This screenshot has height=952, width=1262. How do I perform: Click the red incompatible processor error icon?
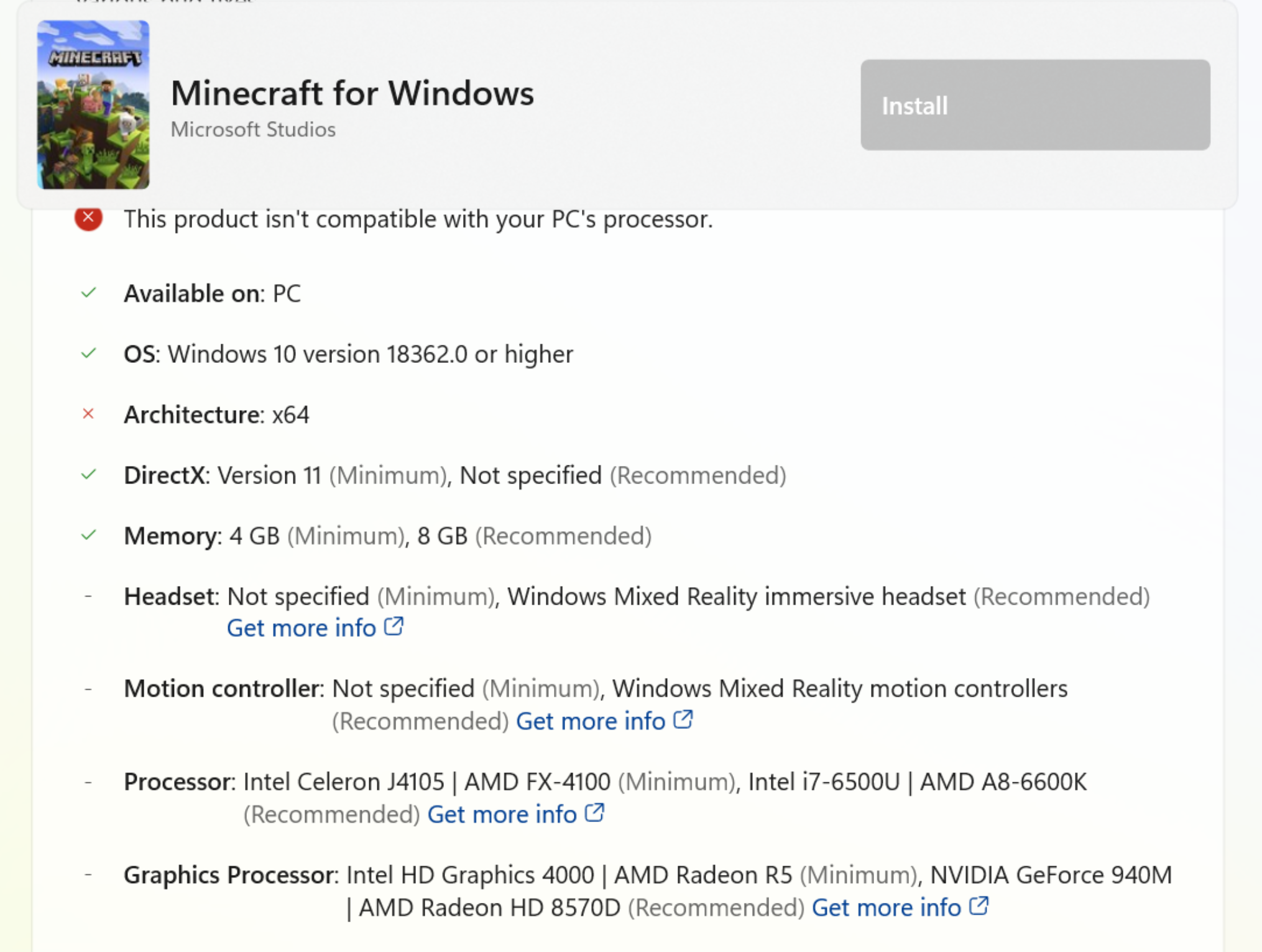88,218
